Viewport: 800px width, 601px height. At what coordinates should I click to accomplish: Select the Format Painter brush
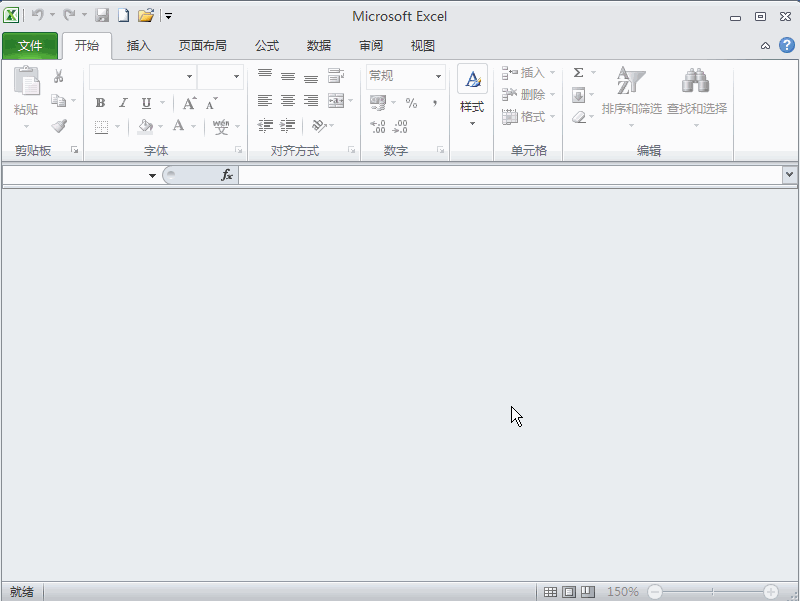(x=59, y=126)
